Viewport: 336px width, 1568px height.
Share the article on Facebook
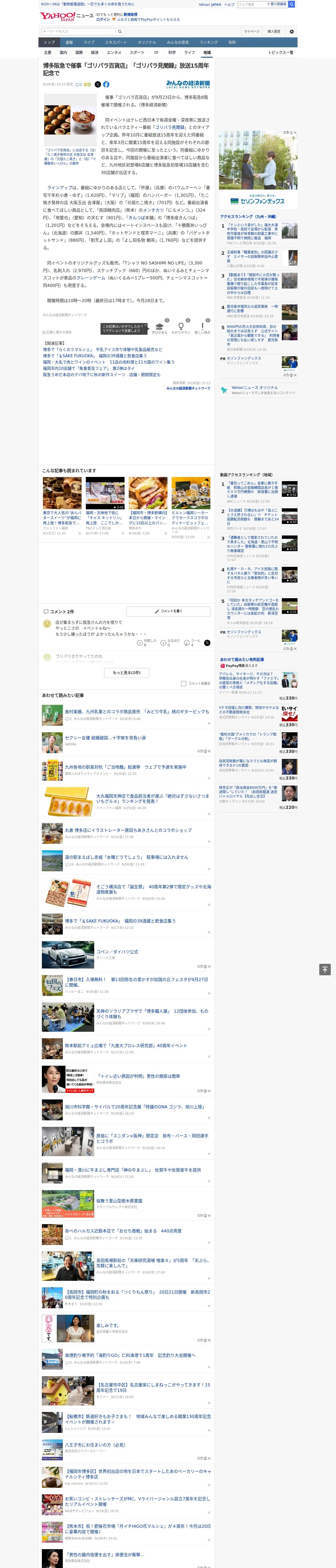(106, 85)
